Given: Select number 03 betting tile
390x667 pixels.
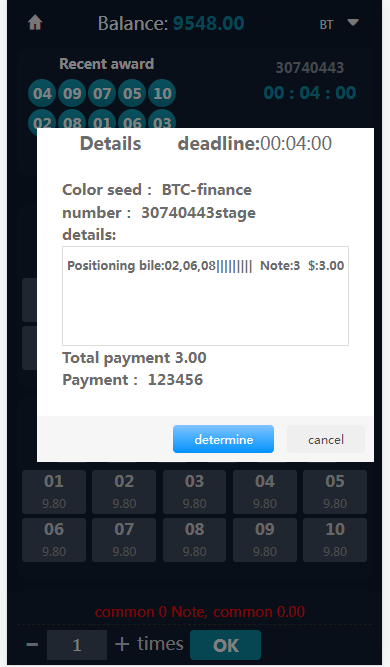Looking at the screenshot, I should 194,492.
